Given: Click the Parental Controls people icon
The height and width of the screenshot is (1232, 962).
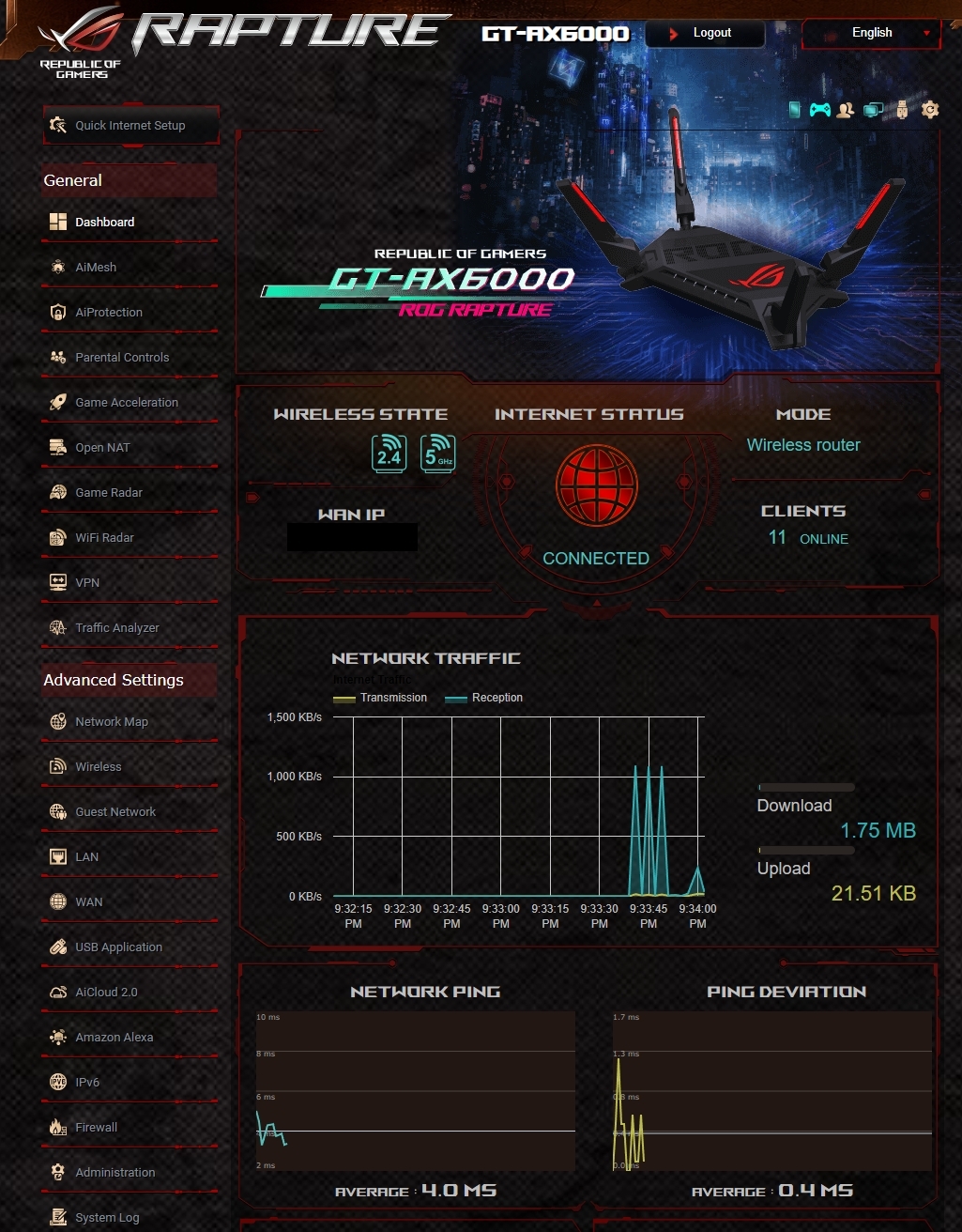Looking at the screenshot, I should (58, 357).
